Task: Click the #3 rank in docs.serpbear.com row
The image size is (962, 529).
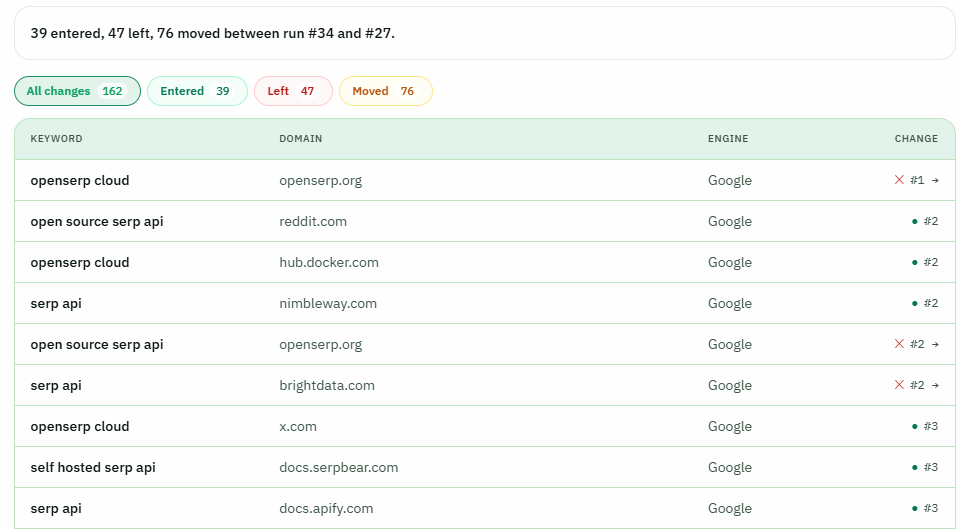Action: coord(931,468)
